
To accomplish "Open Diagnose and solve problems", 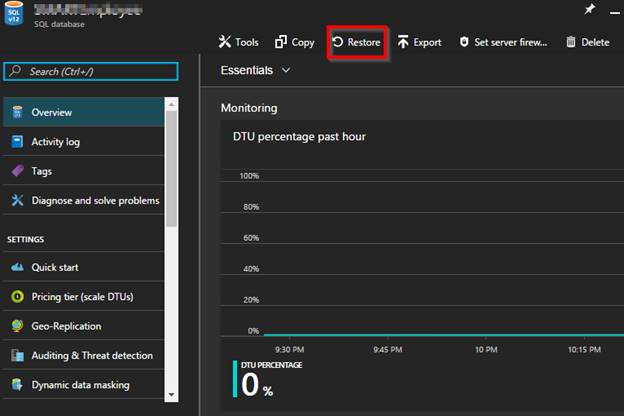I will tap(95, 200).
